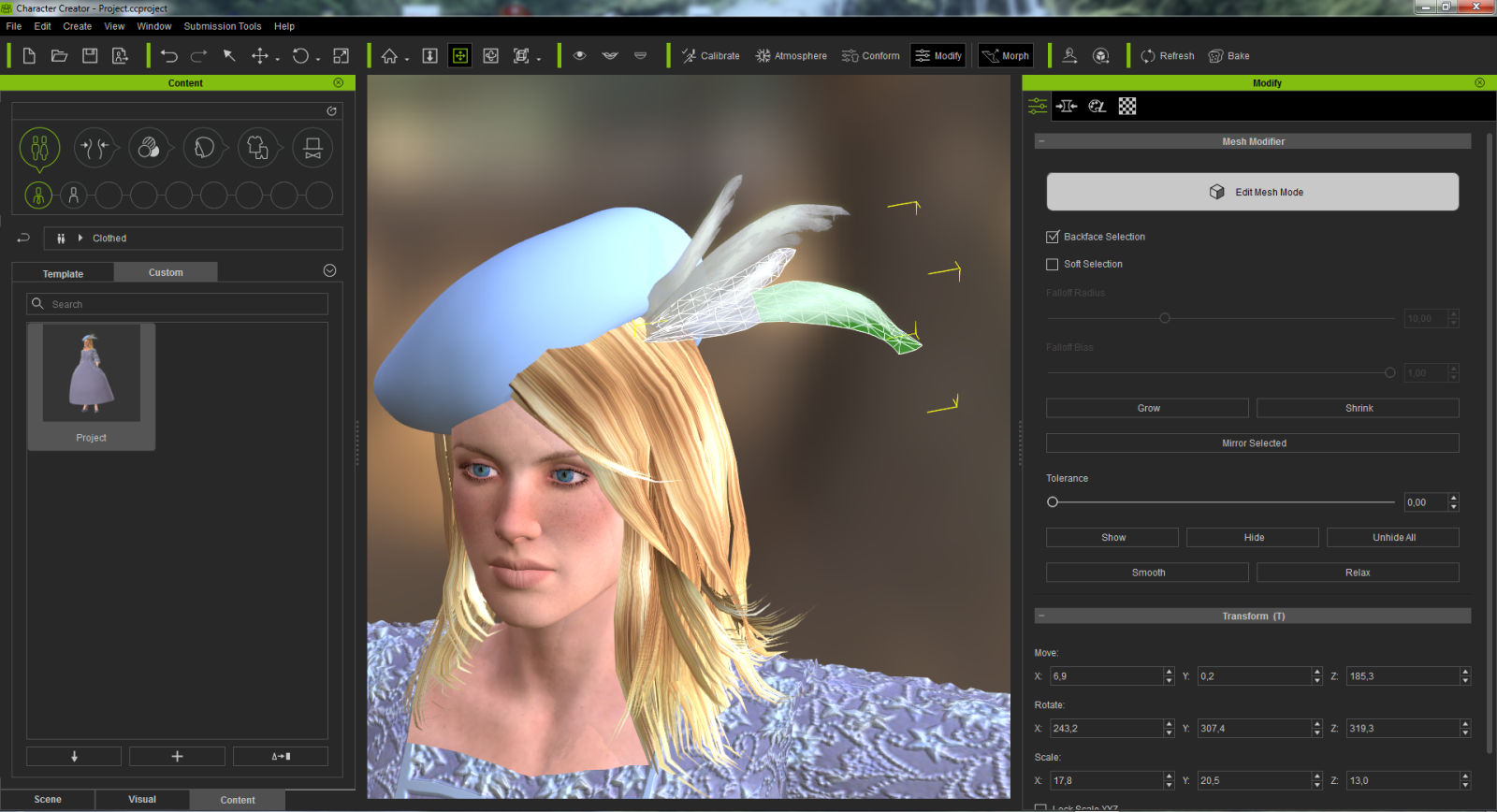Open the File menu
Viewport: 1497px width, 812px height.
tap(14, 26)
